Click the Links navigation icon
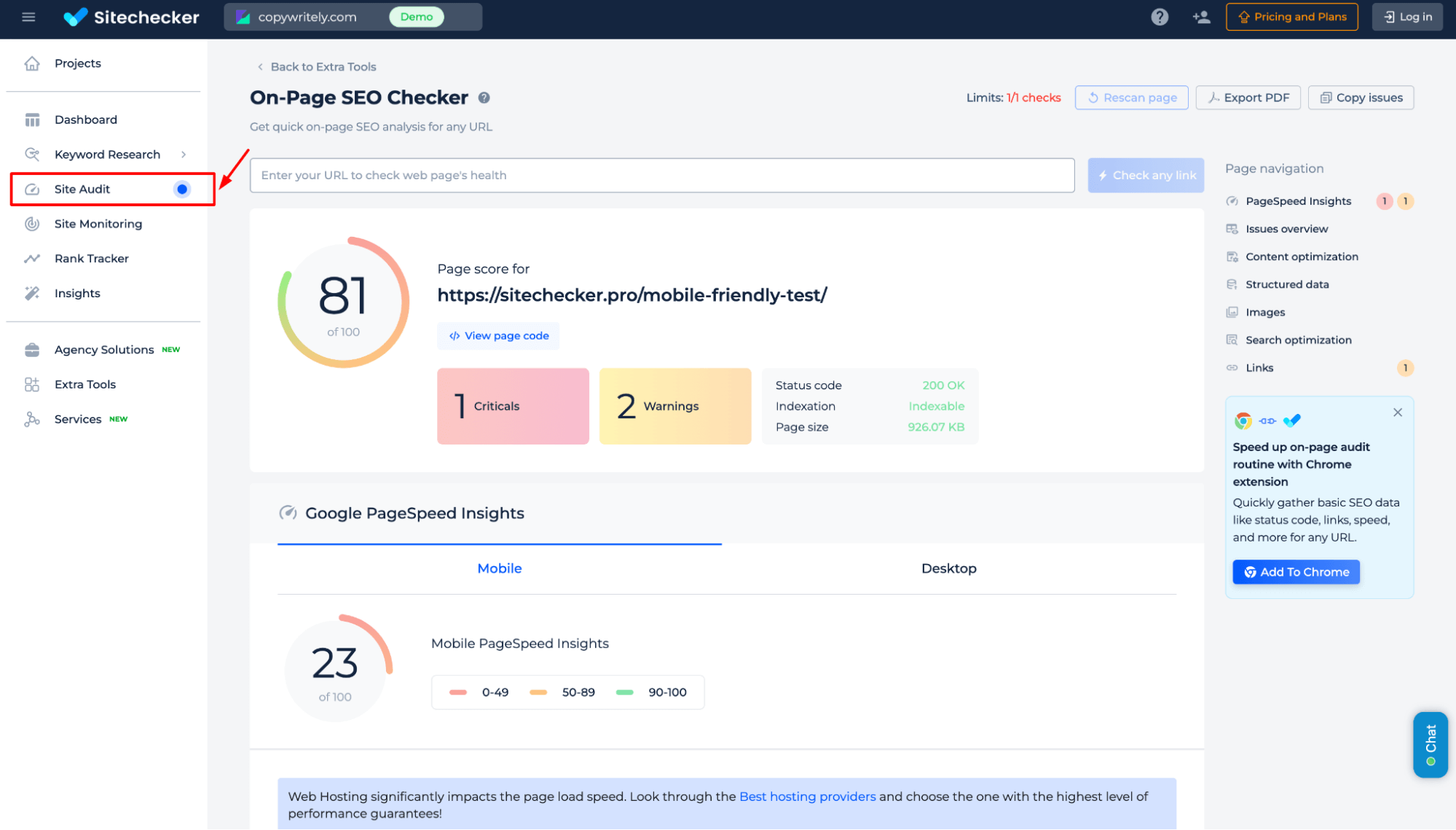Viewport: 1456px width, 830px height. point(1232,368)
